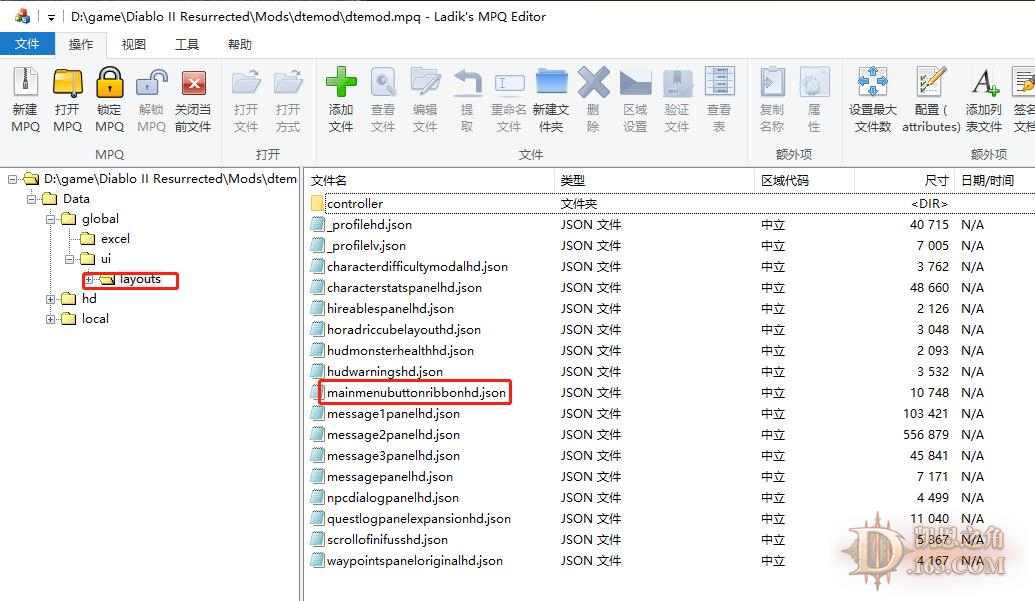Select the Data folder in the tree
The height and width of the screenshot is (601, 1035).
pyautogui.click(x=76, y=199)
